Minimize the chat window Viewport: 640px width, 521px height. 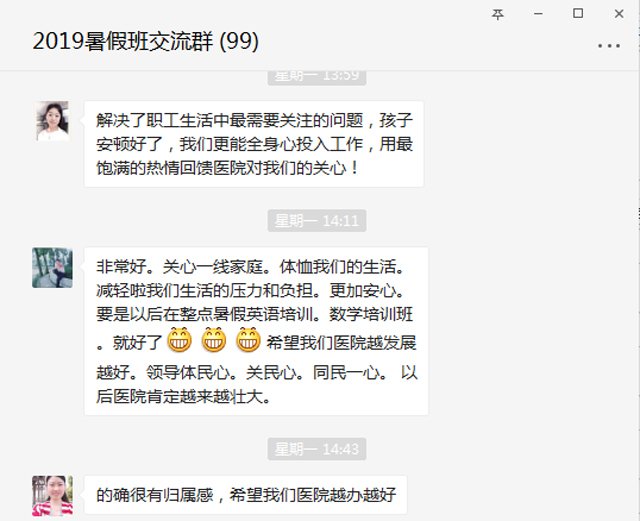(x=538, y=14)
